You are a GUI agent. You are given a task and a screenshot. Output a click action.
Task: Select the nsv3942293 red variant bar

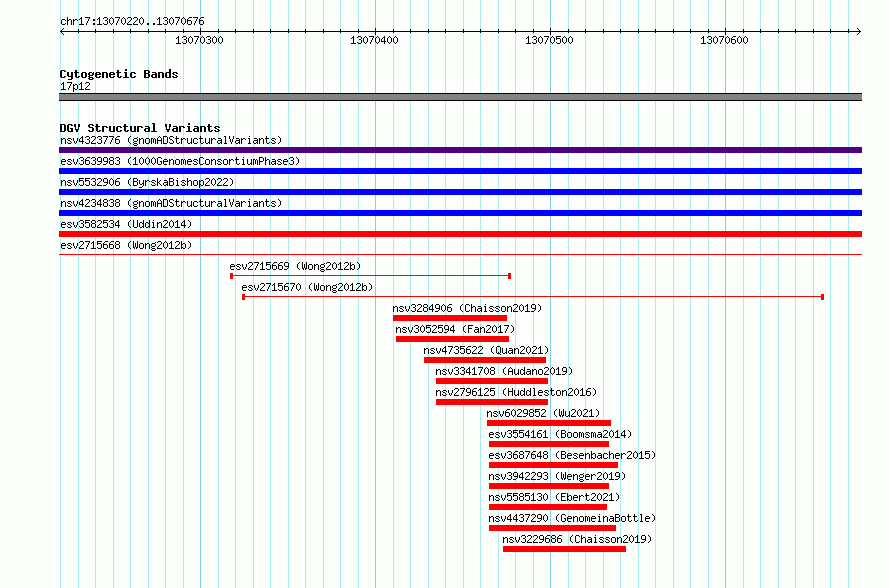tap(549, 486)
